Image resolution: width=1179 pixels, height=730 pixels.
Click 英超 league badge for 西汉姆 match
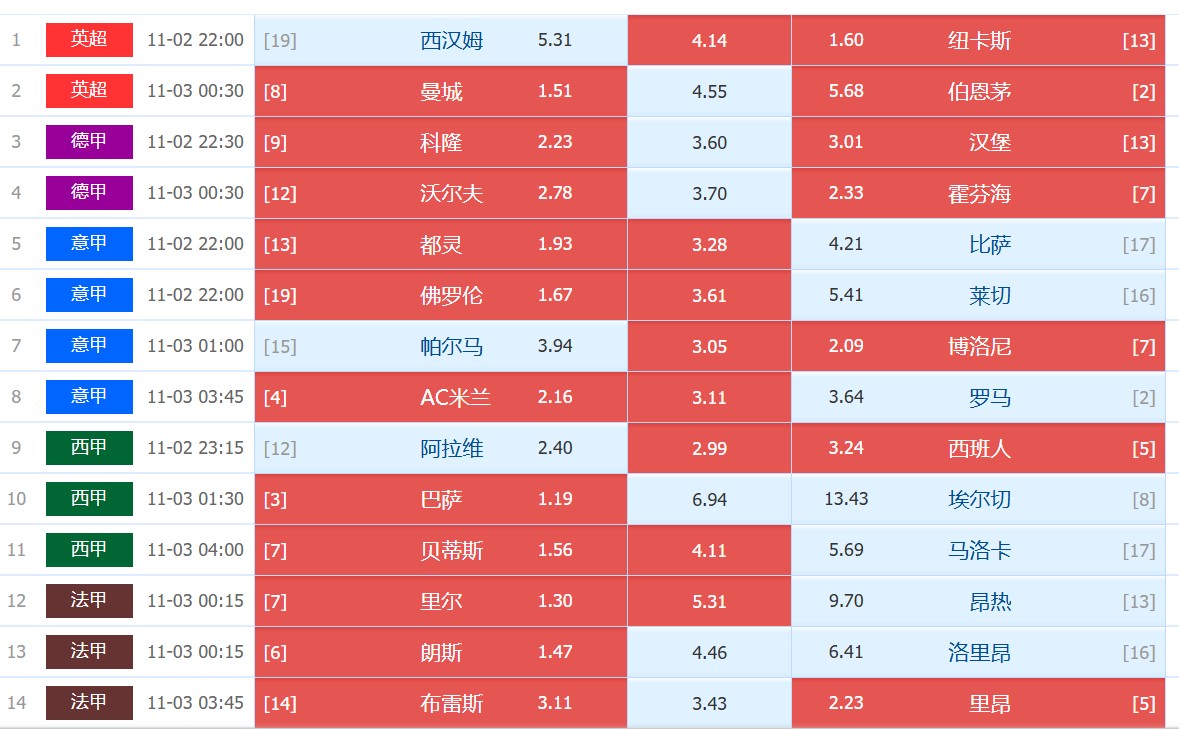click(89, 40)
